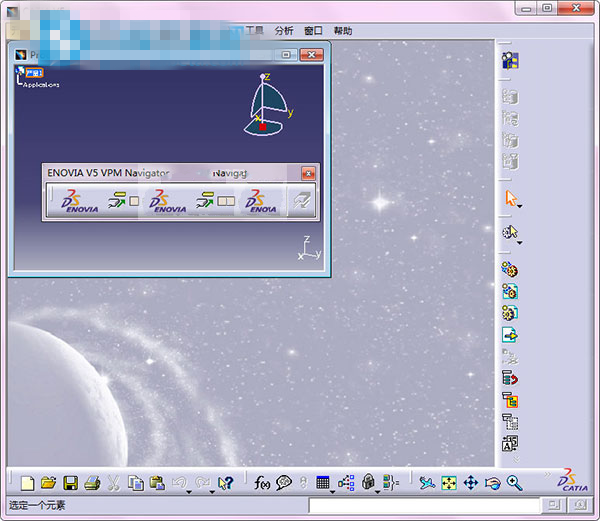Screen dimensions: 600x521
Task: Open the Design Table grid icon
Action: tap(323, 483)
